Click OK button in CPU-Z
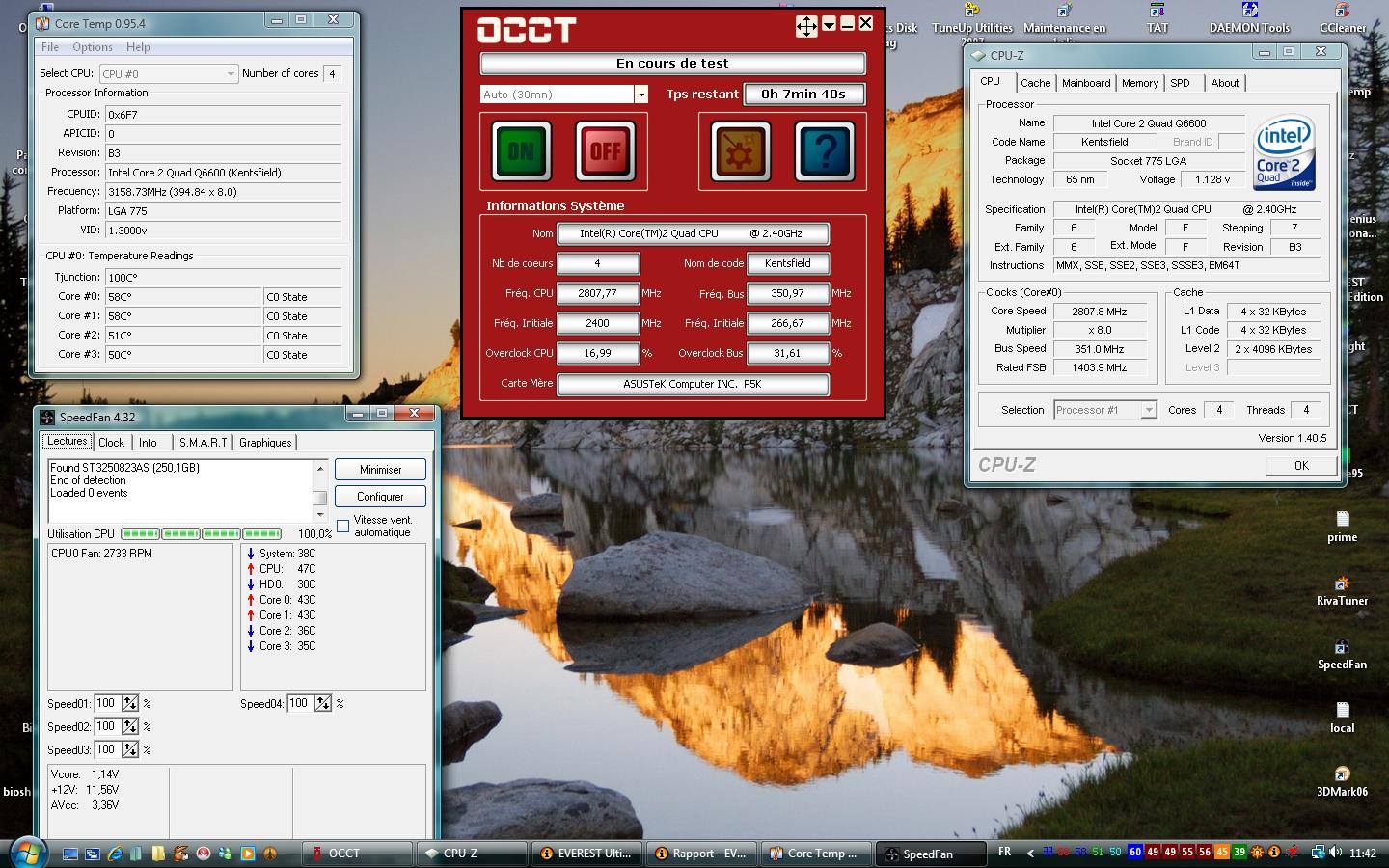 point(1301,466)
